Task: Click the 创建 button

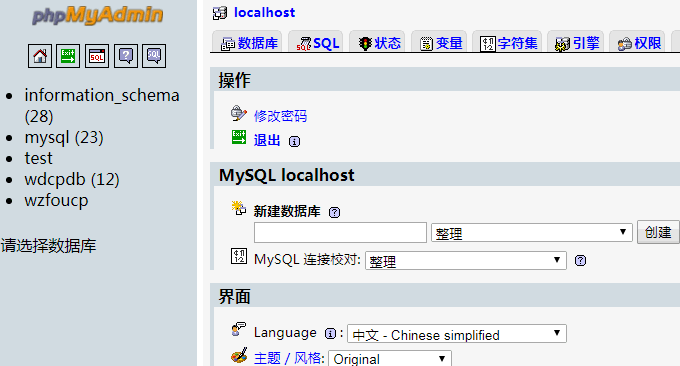Action: point(658,232)
